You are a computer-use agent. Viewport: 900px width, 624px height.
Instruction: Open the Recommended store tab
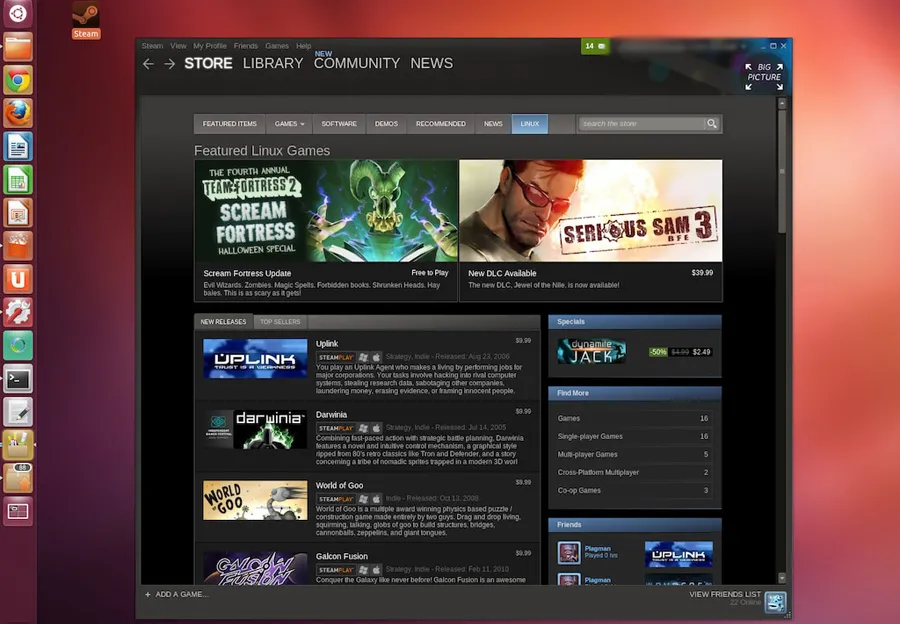[x=441, y=123]
